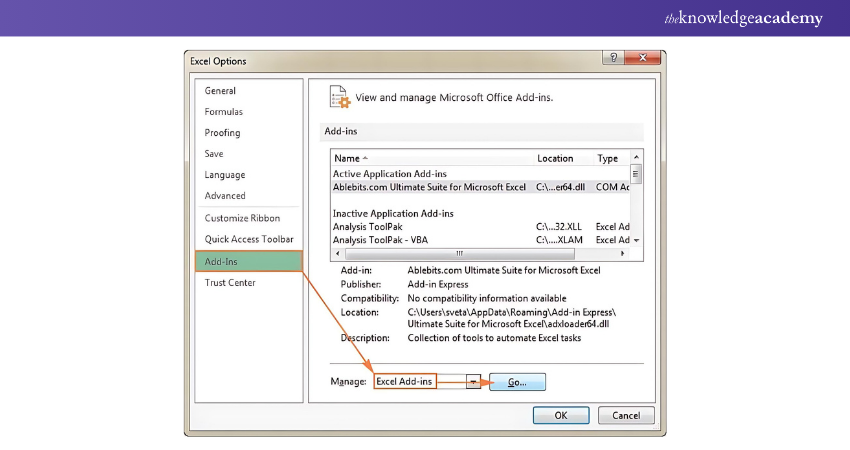Screen dimensions: 850x450
Task: Select the Language category
Action: click(224, 175)
